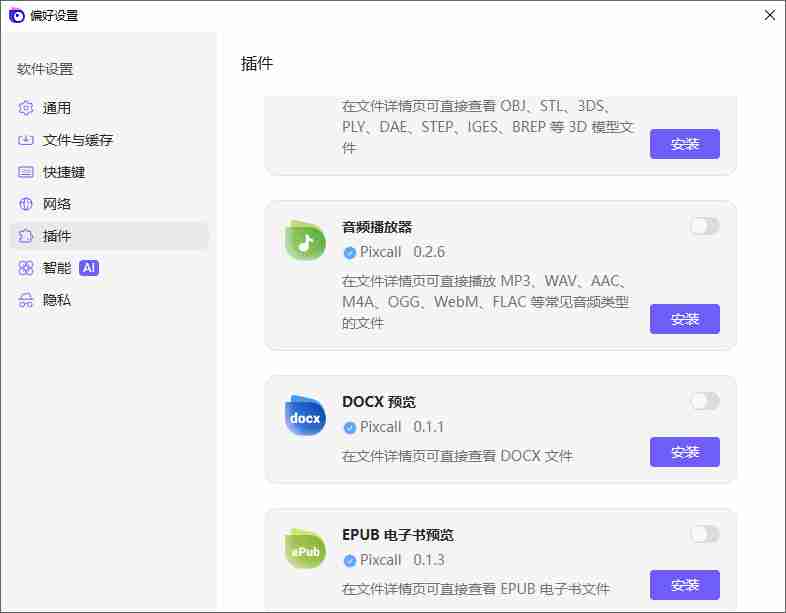The height and width of the screenshot is (613, 786).
Task: Turn on the EPUB 电子书预览 toggle
Action: [704, 534]
